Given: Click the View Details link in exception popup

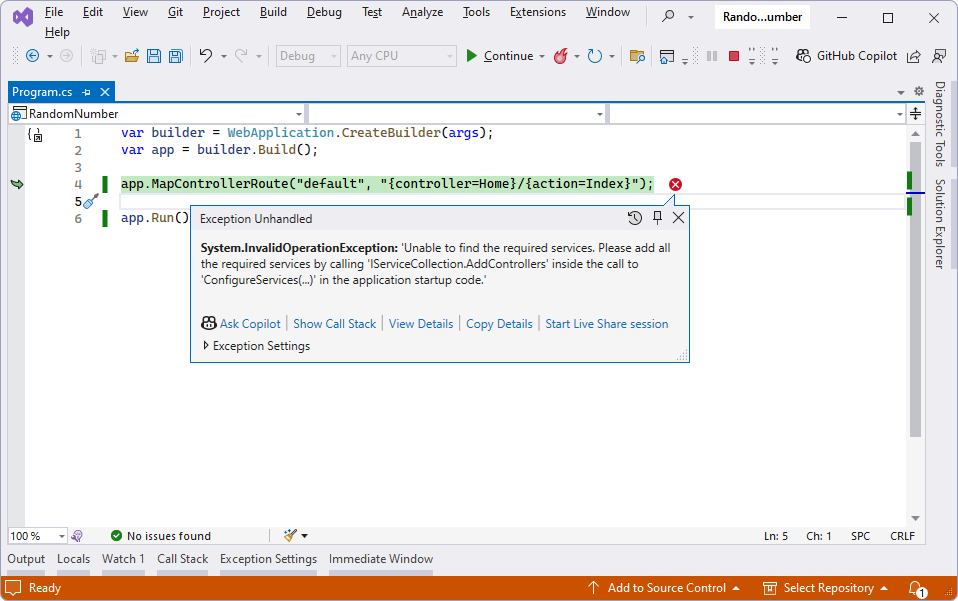Looking at the screenshot, I should 420,323.
